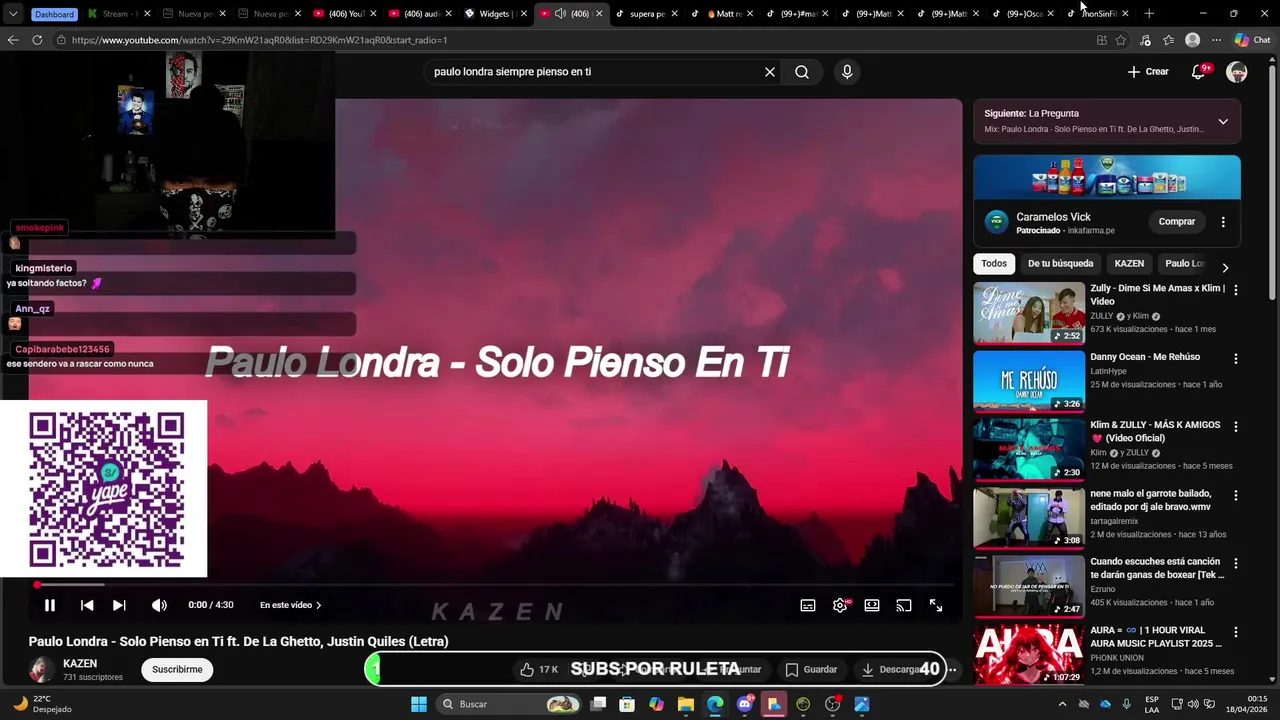Viewport: 1280px width, 720px height.
Task: Open Microsoft Store from the taskbar
Action: tap(627, 704)
